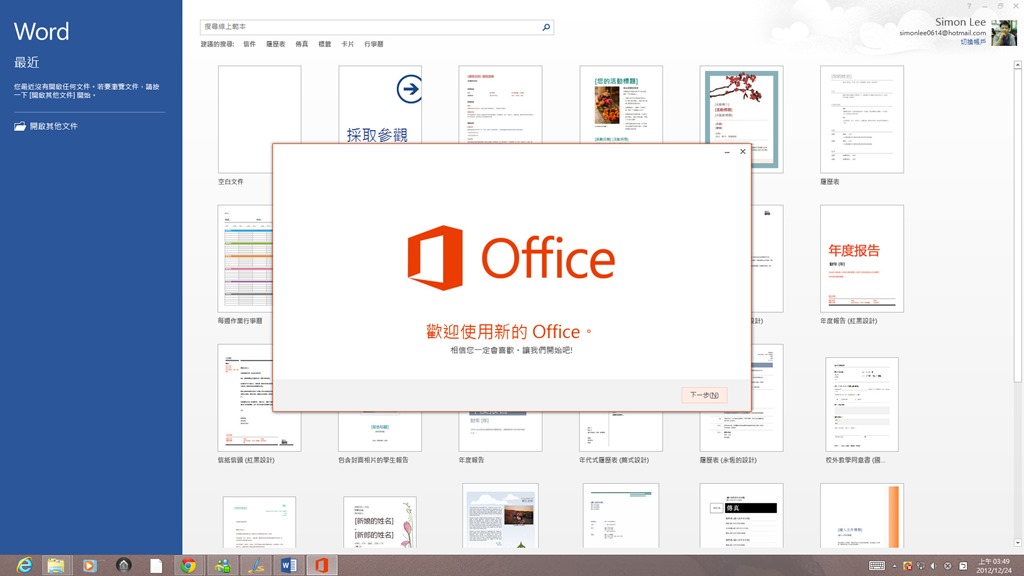Select the 標籤 suggested search link
The height and width of the screenshot is (576, 1024).
pyautogui.click(x=325, y=44)
